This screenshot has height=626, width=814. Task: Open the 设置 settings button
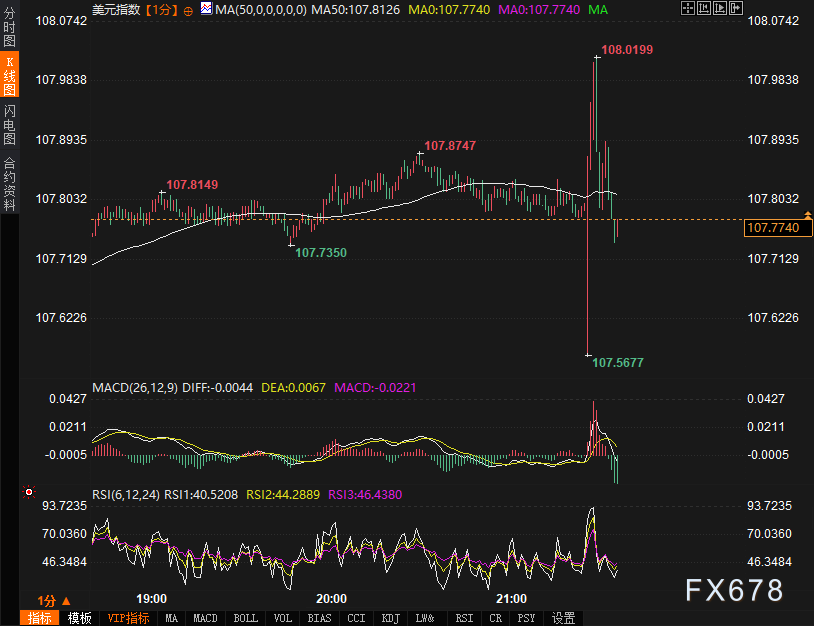(x=563, y=618)
